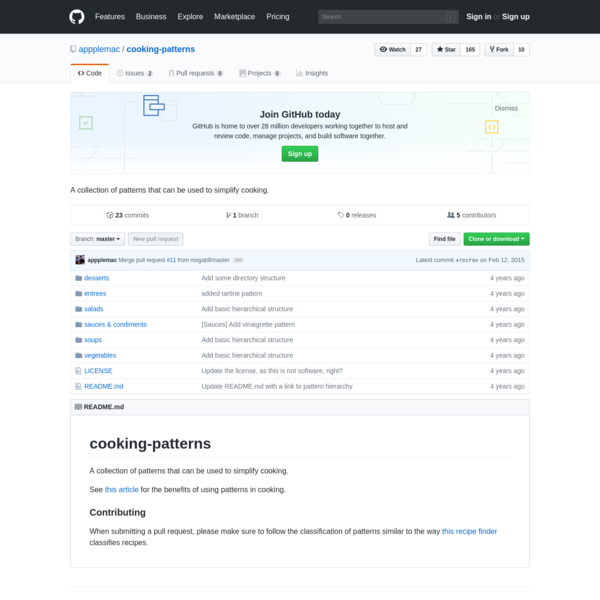Click the commits history clock icon
The image size is (600, 600).
(110, 215)
